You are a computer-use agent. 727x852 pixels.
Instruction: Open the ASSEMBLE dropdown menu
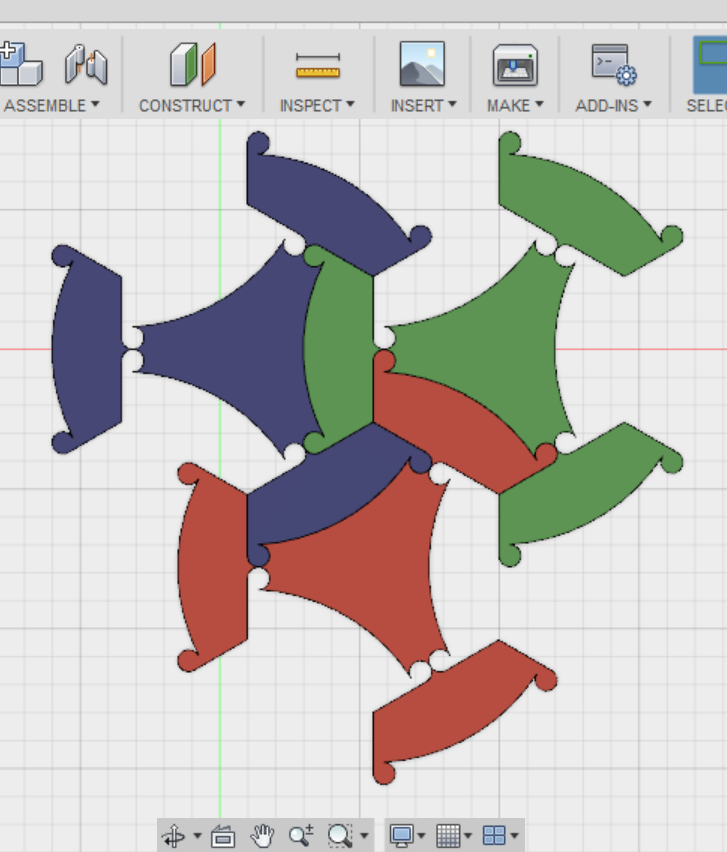tap(51, 105)
